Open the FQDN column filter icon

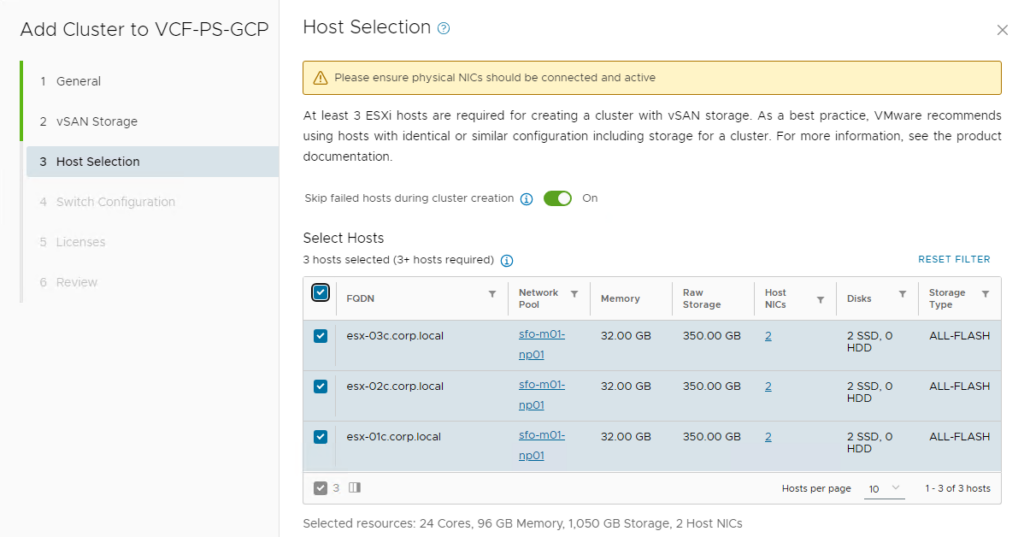[x=492, y=294]
